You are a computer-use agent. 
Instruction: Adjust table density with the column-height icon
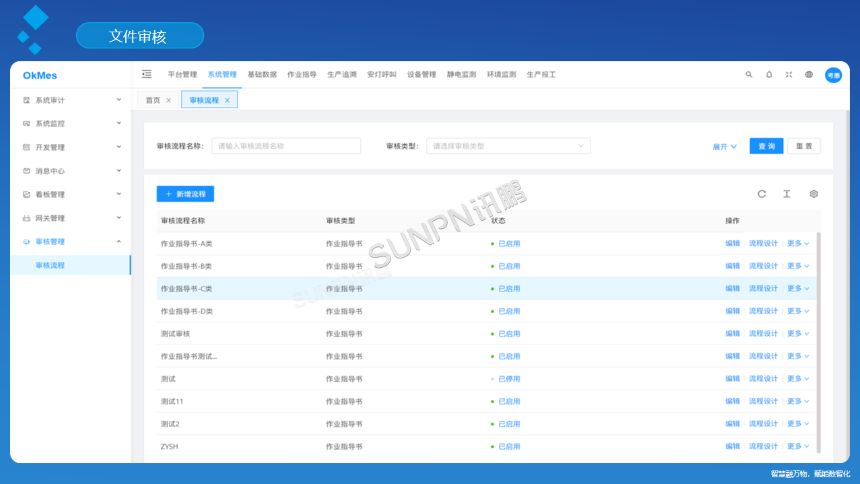point(787,194)
